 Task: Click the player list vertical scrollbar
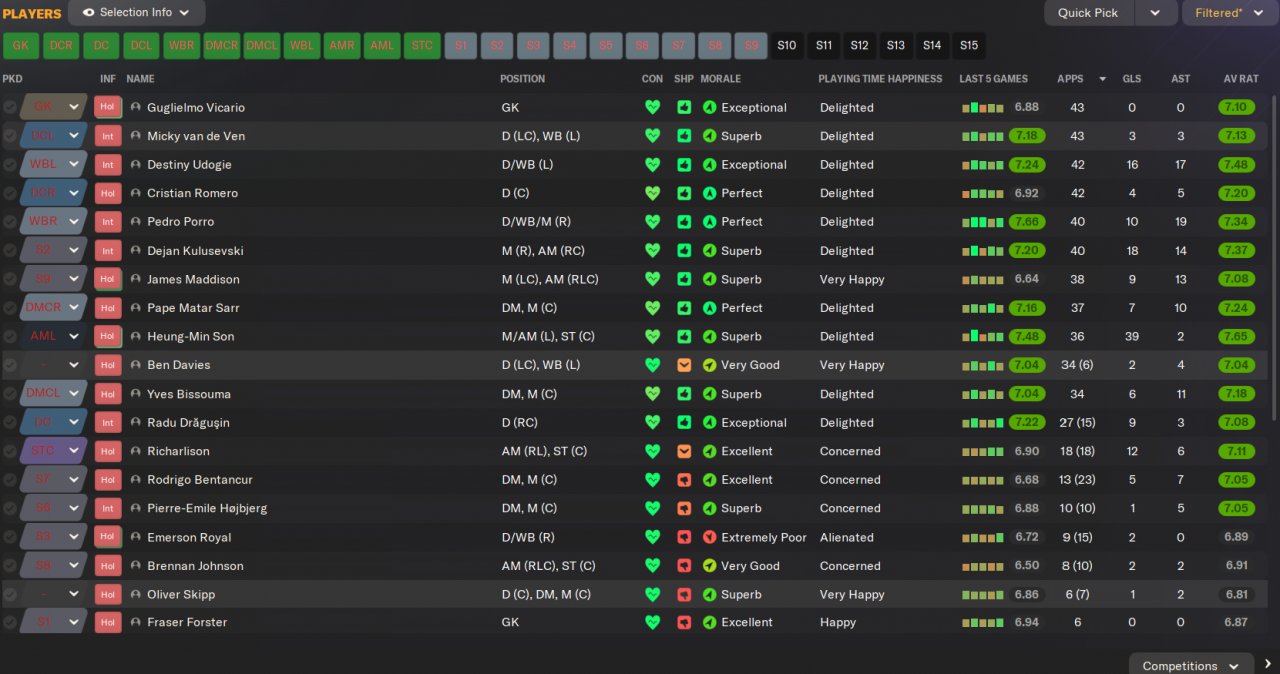1274,260
